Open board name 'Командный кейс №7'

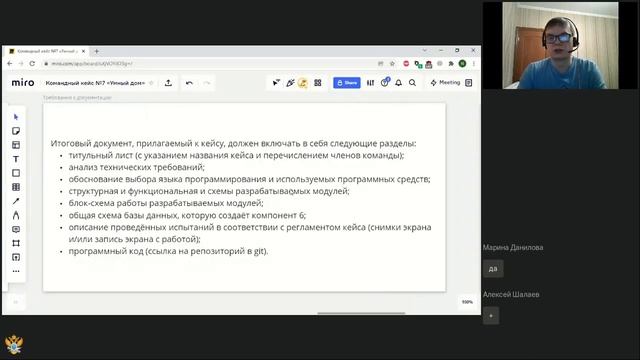click(95, 83)
